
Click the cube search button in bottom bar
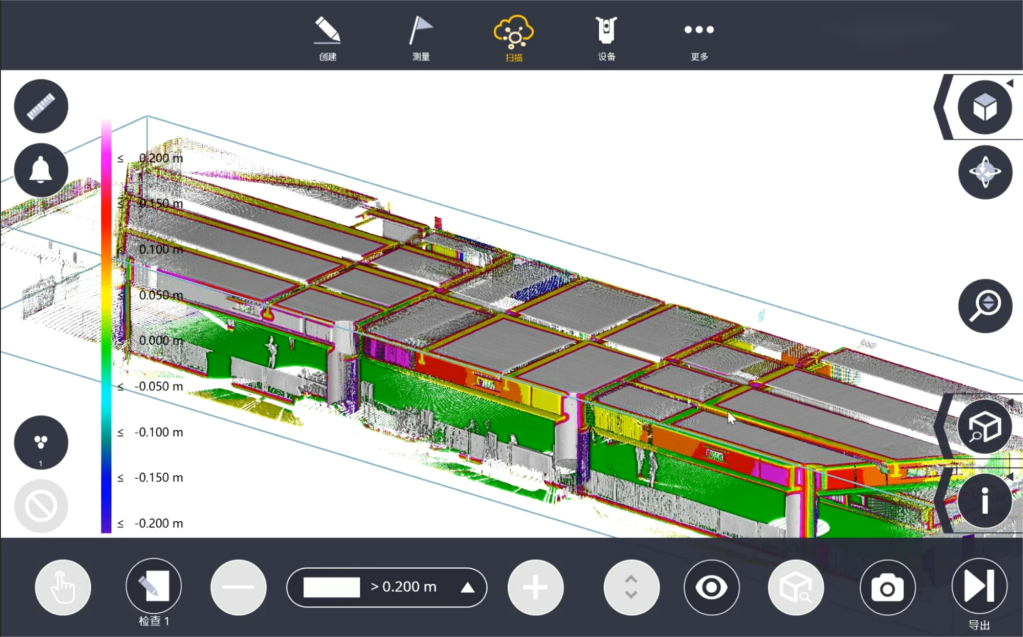pos(796,587)
